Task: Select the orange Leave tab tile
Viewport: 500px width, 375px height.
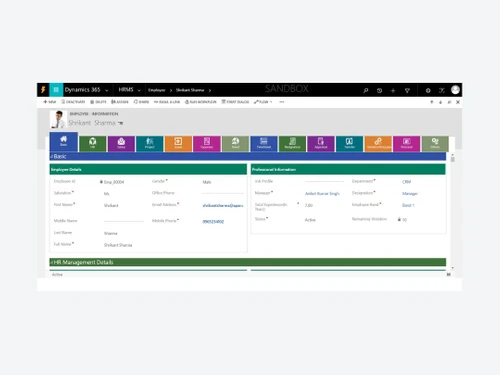Action: point(178,144)
